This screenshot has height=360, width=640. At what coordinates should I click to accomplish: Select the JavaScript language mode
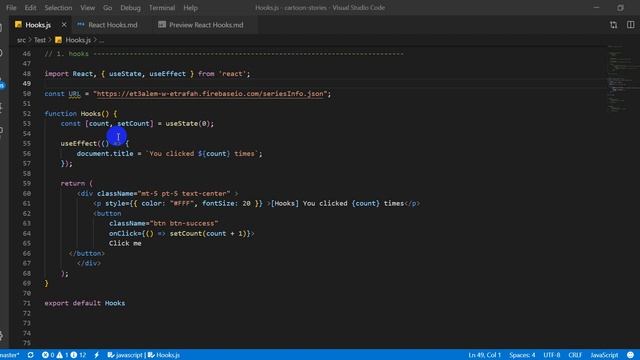click(604, 355)
